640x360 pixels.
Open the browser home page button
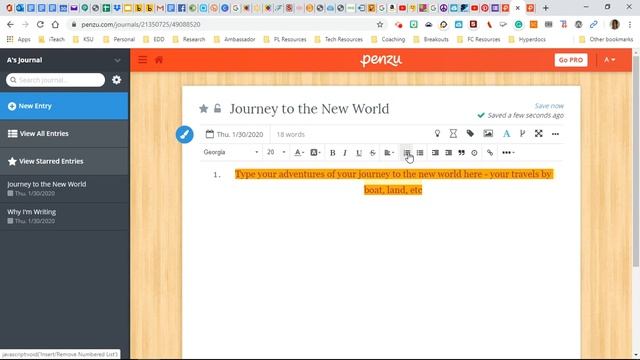[55, 24]
